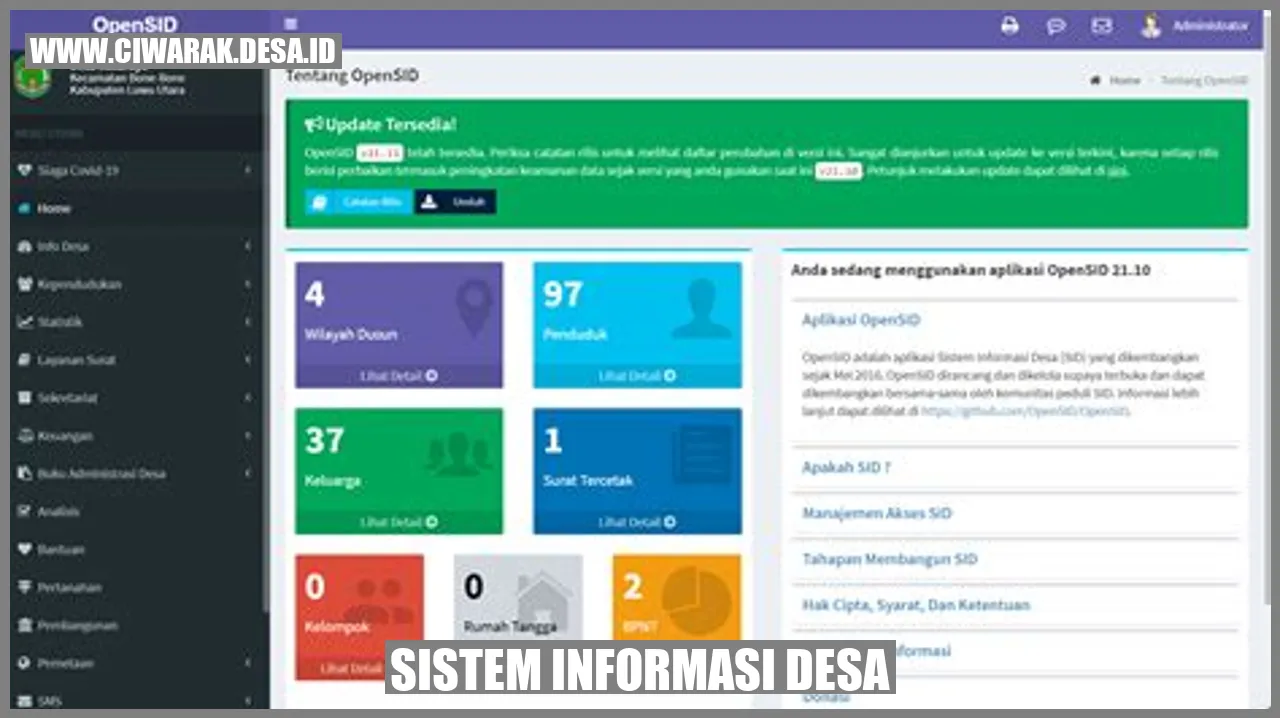Viewport: 1280px width, 718px height.
Task: Expand the Aplikasi OpenSID accordion heading
Action: (x=861, y=320)
